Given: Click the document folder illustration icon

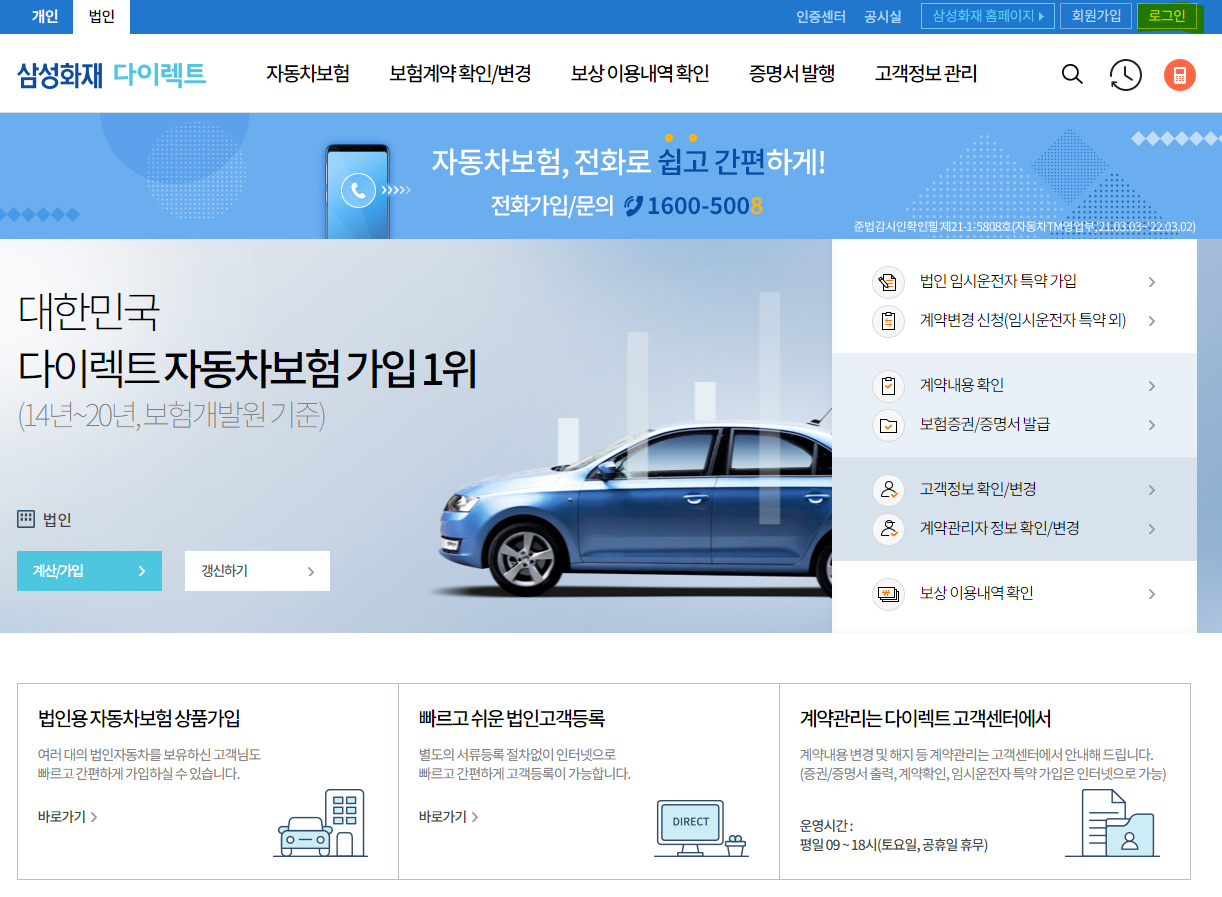Looking at the screenshot, I should pyautogui.click(x=1112, y=823).
